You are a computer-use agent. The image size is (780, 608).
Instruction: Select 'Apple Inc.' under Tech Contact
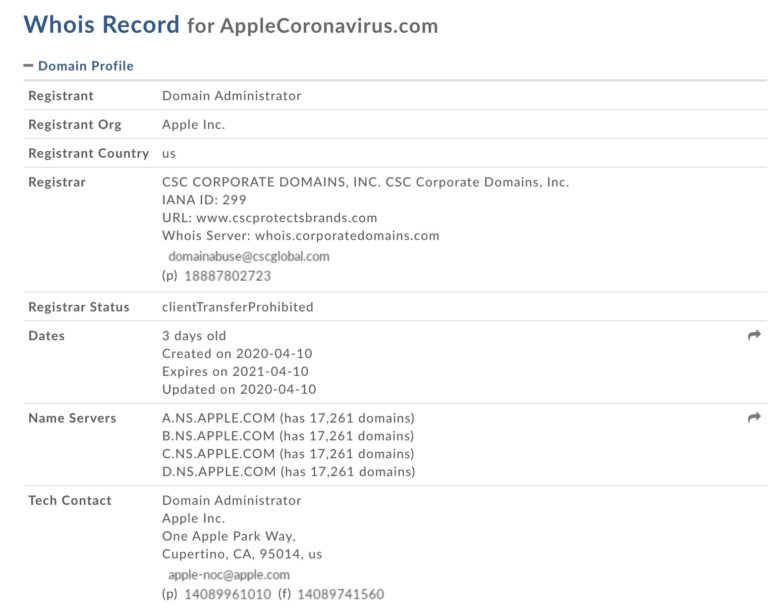coord(194,518)
